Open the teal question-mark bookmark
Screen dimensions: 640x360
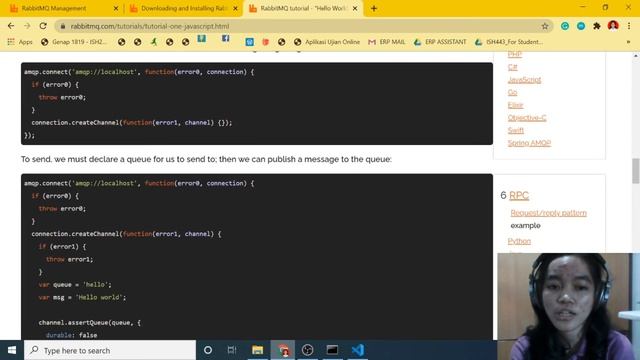[x=202, y=38]
